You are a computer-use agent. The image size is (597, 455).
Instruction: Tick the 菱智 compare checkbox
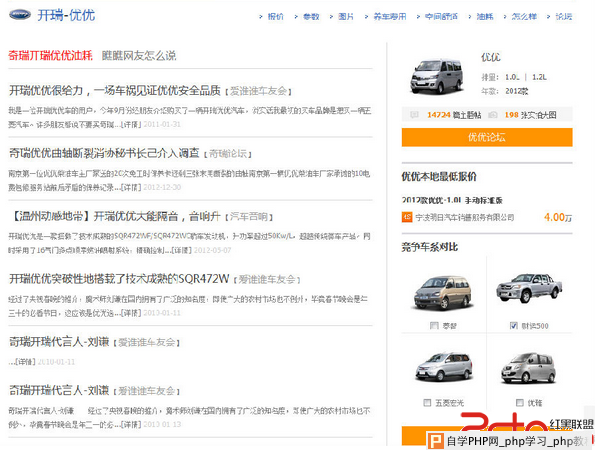[434, 326]
